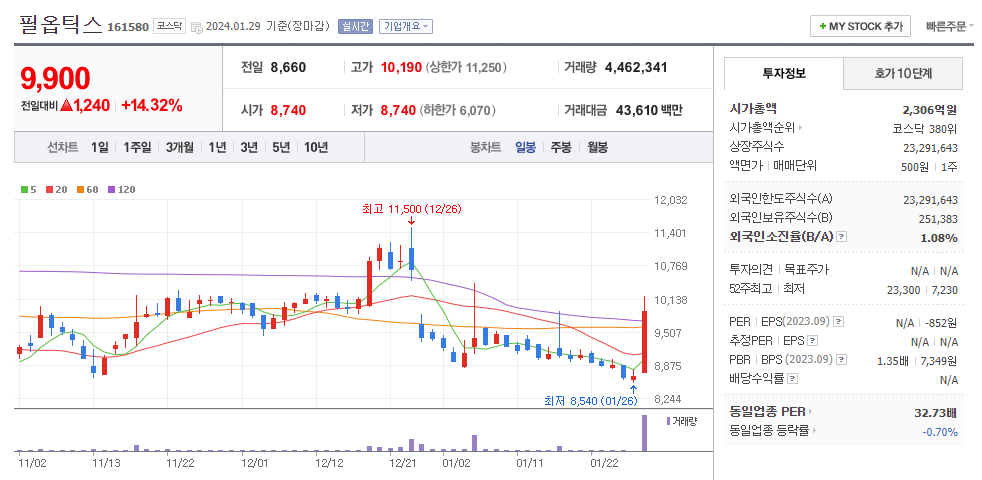Click the calendar icon next to 2024.01.29
This screenshot has height=480, width=982.
pos(197,27)
